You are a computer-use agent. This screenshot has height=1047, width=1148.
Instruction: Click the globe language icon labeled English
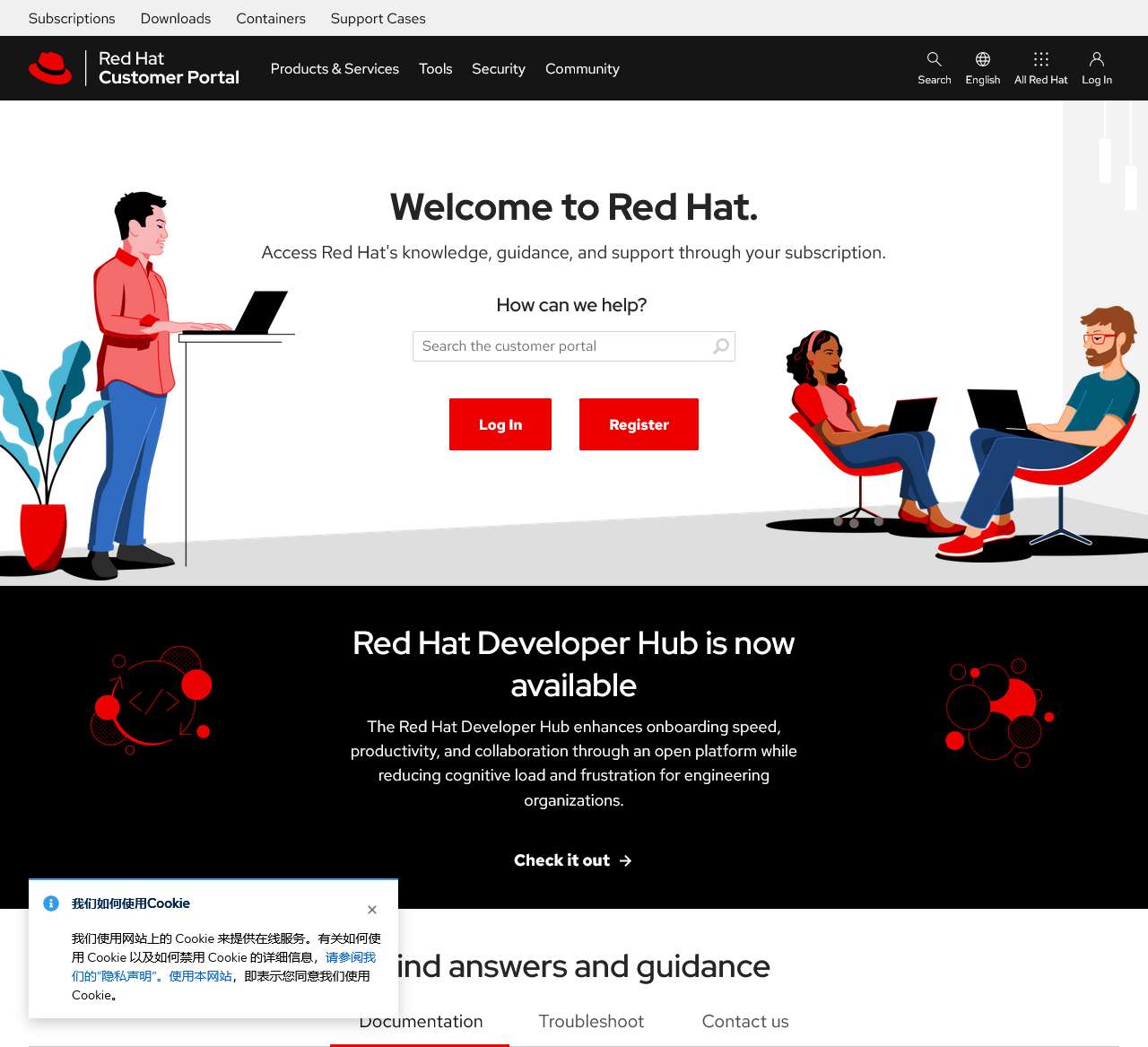pyautogui.click(x=982, y=61)
